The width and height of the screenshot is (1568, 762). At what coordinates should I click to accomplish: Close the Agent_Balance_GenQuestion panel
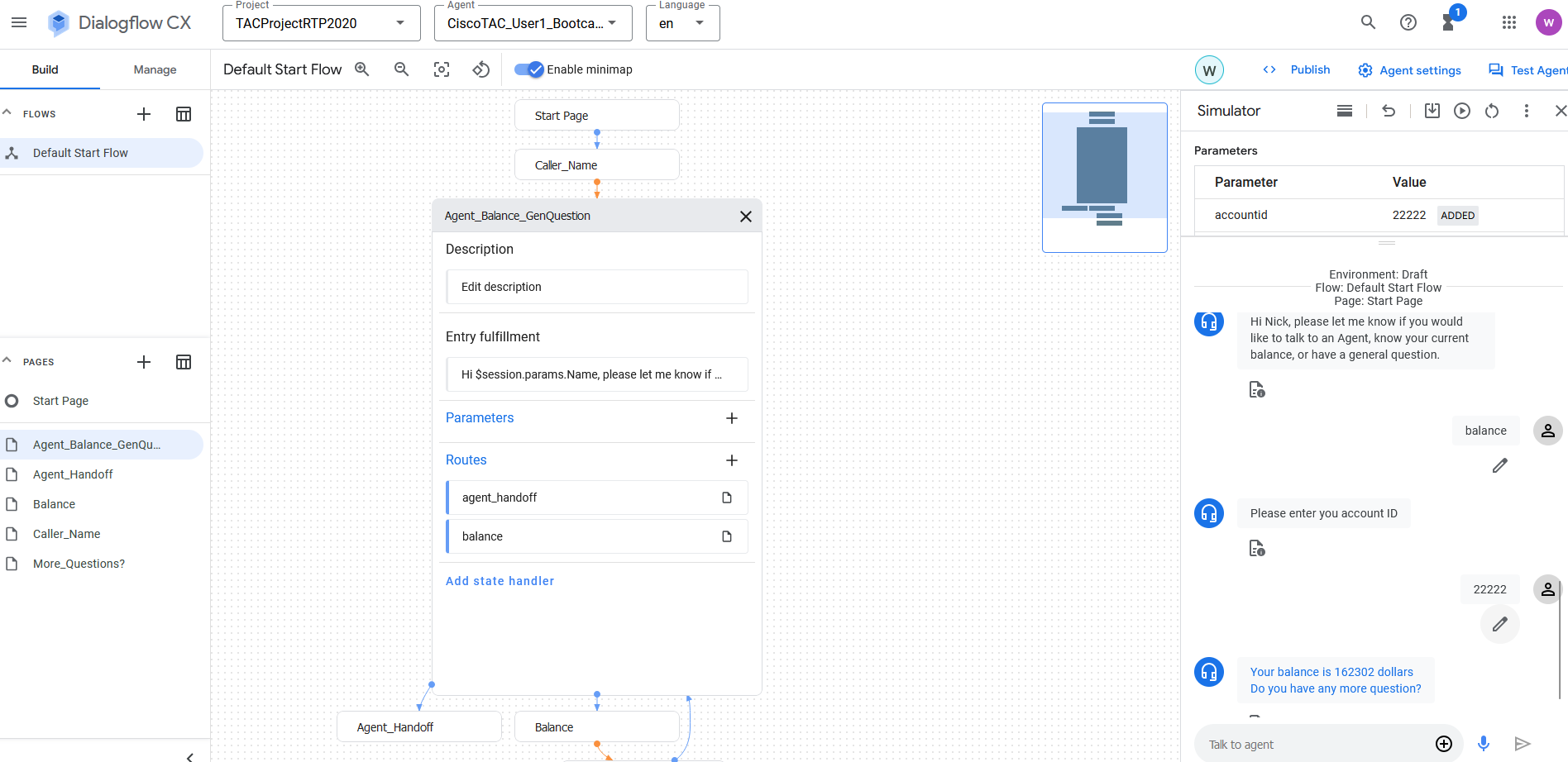click(746, 217)
